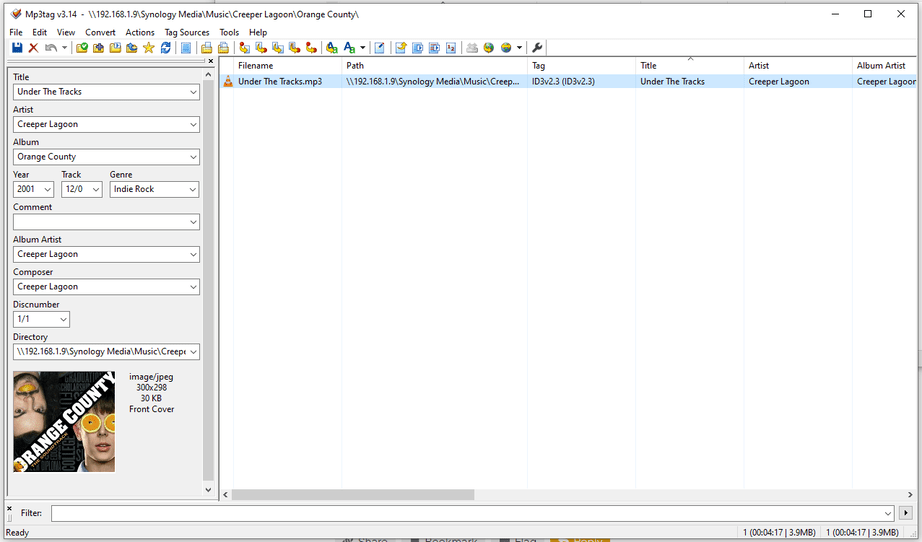Expand the Actions quick dropdown arrow
Viewport: 922px width, 542px height.
click(x=362, y=48)
